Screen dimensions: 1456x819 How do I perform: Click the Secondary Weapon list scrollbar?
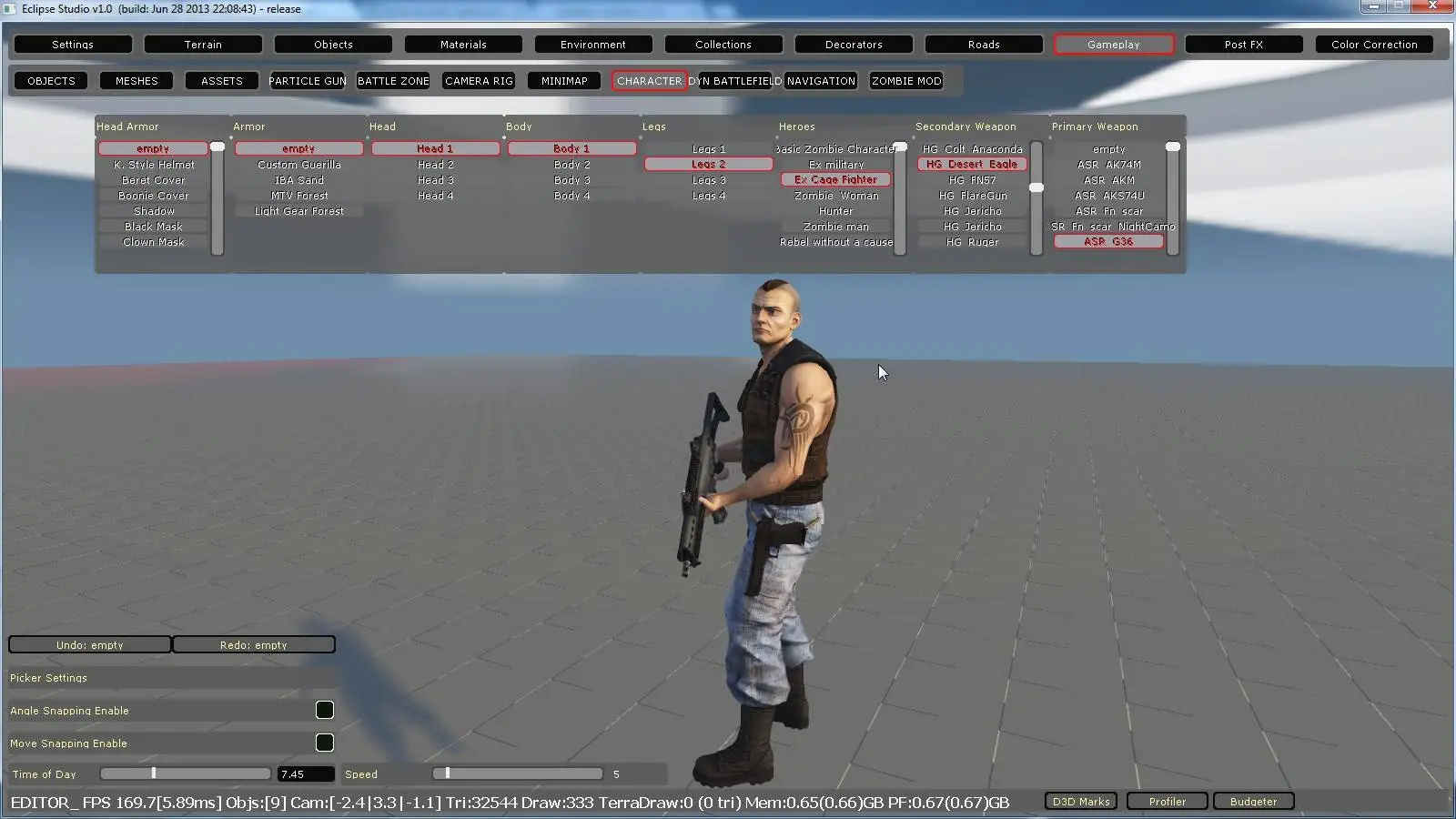1036,197
